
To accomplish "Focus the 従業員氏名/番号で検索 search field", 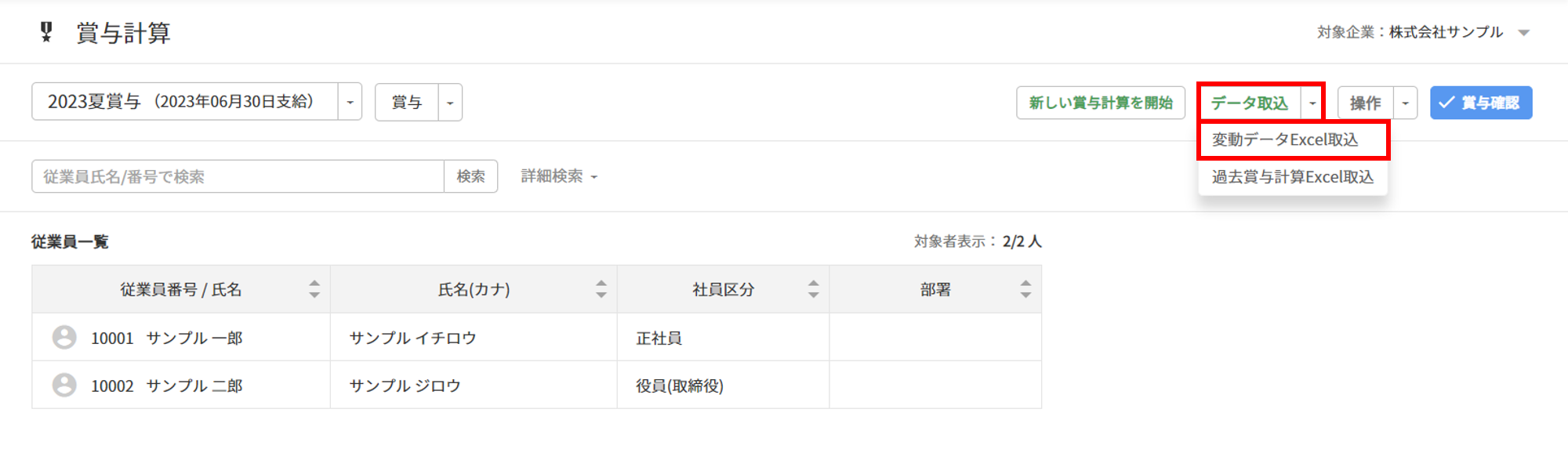I will (238, 176).
